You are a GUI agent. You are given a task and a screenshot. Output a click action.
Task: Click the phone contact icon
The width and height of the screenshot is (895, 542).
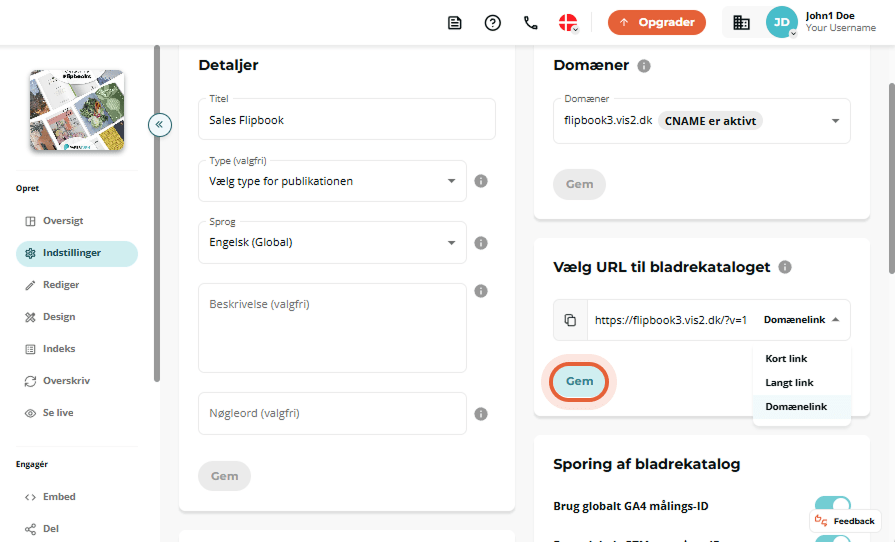point(530,23)
